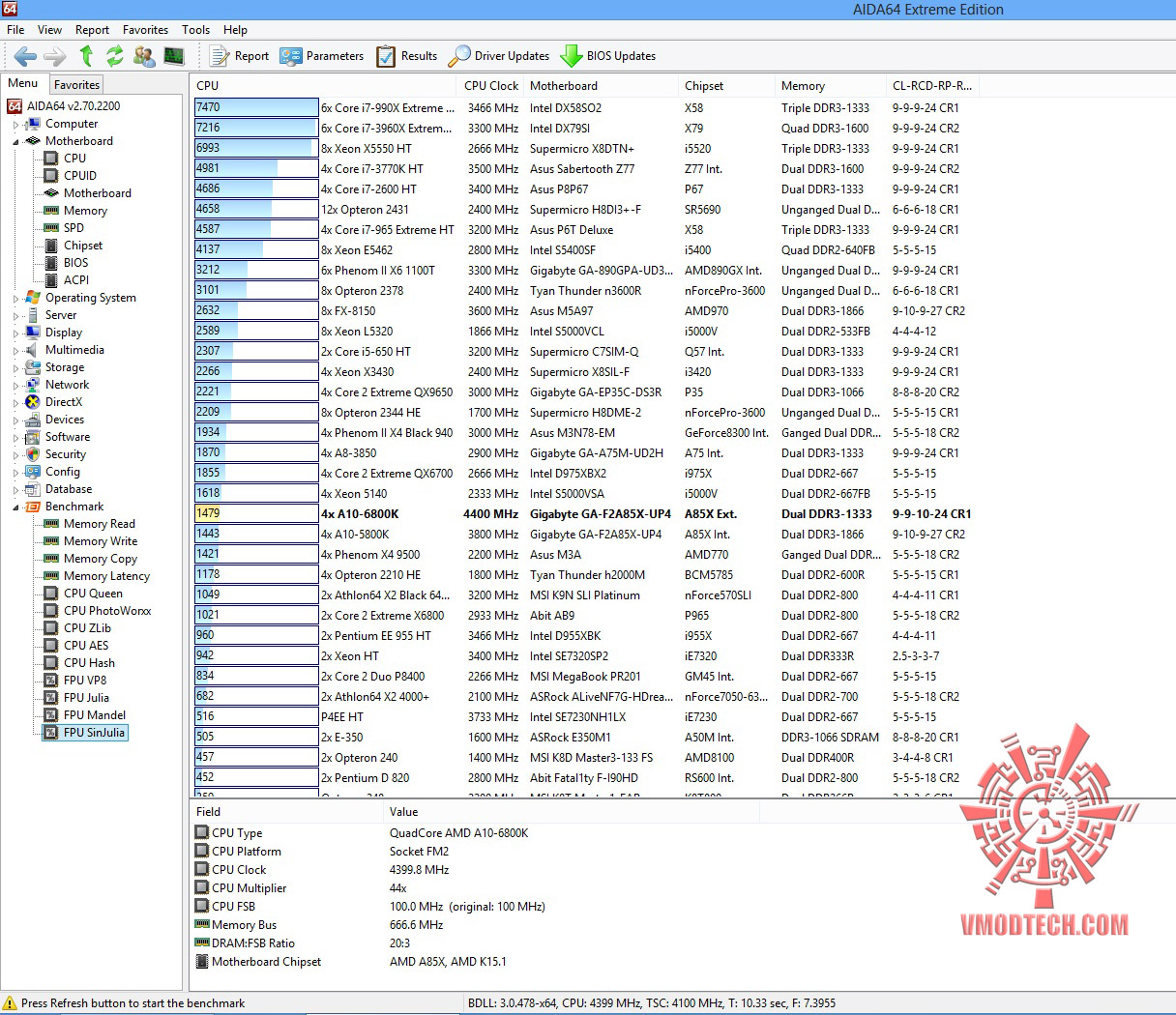Click the Software icon in tree

(33, 437)
